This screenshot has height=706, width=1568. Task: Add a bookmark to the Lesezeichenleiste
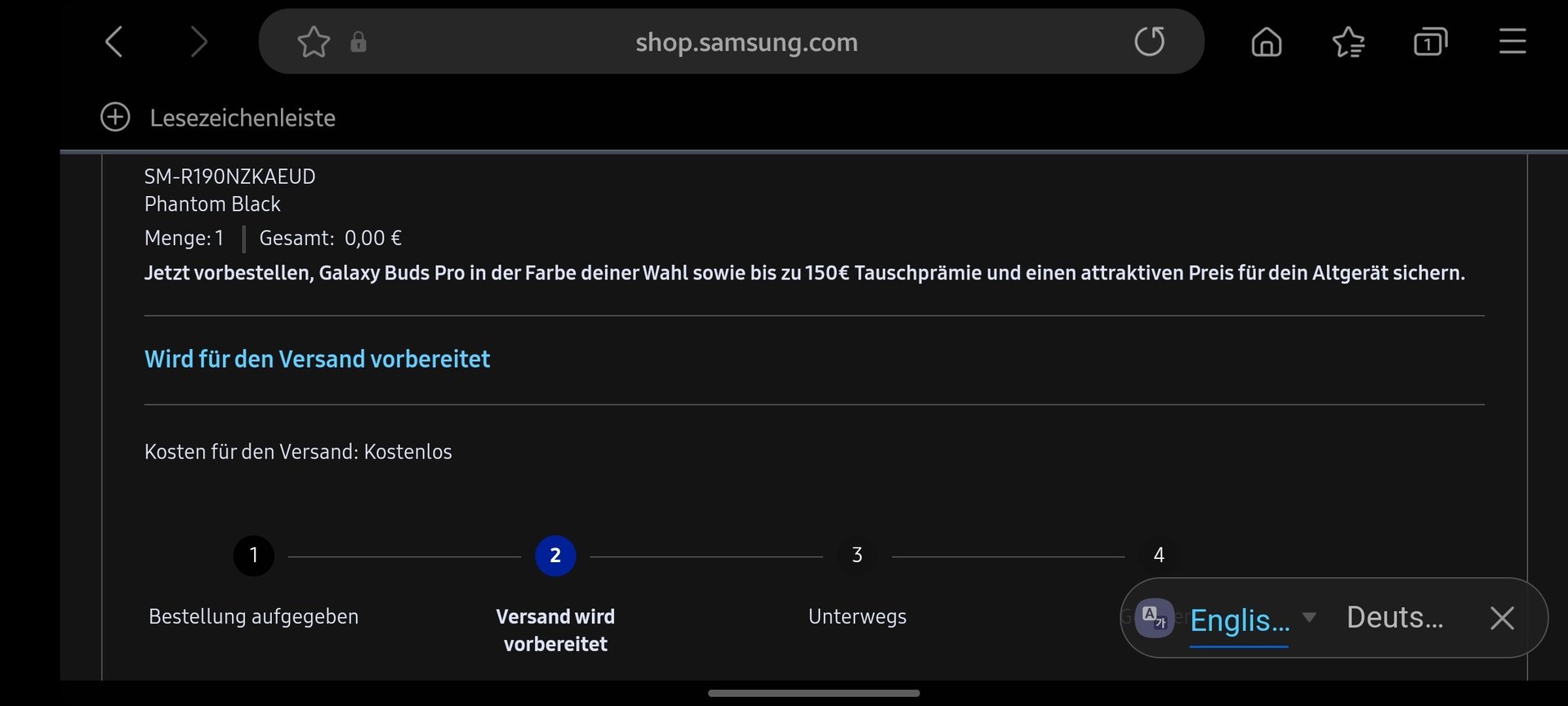115,117
